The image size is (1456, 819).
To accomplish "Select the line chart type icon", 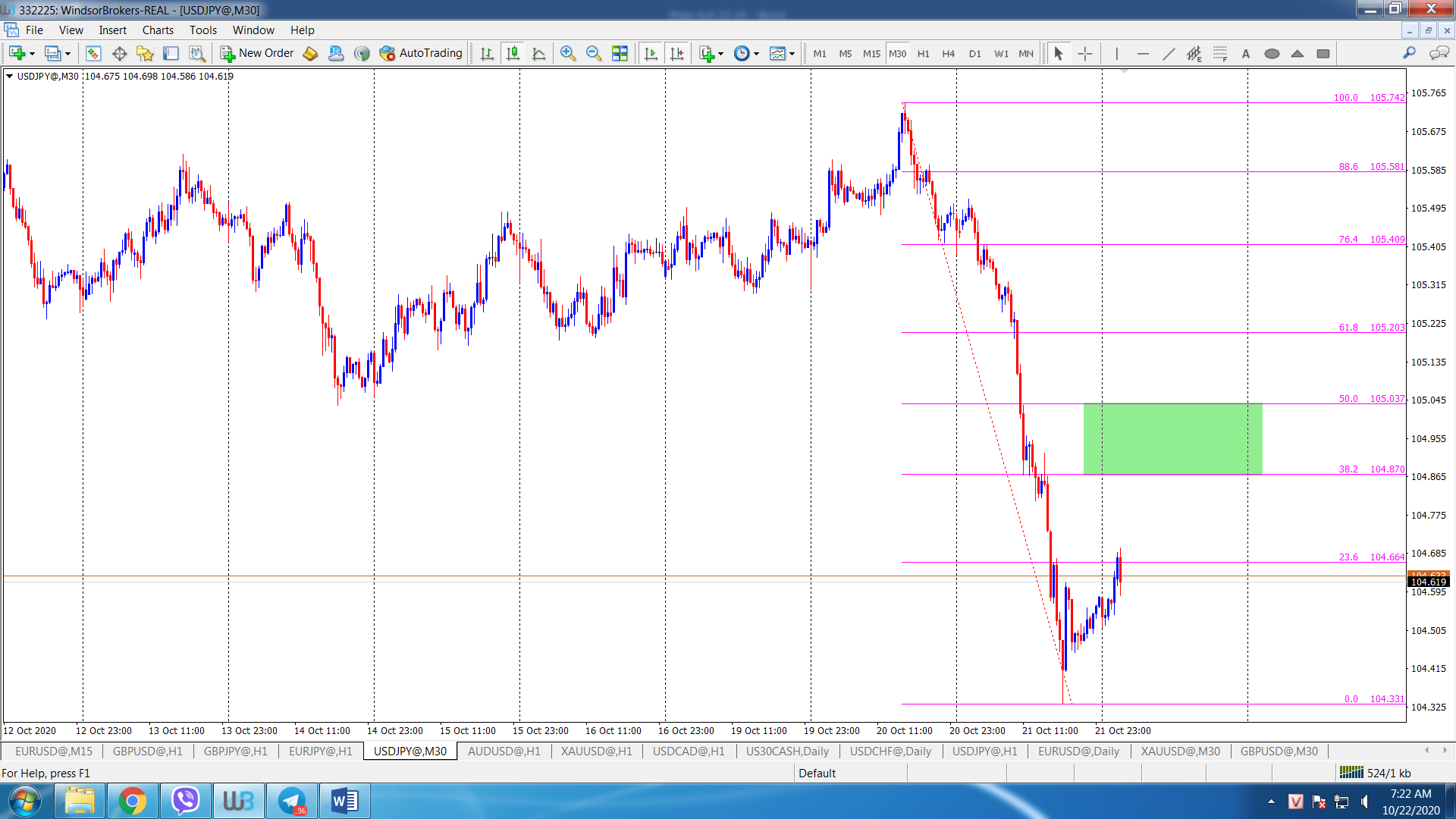I will [x=539, y=53].
